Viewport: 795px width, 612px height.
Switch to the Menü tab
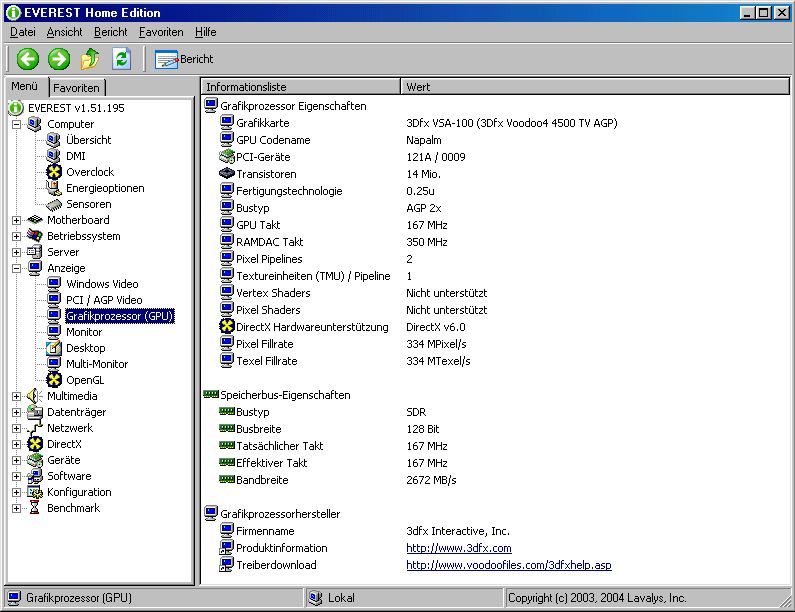click(25, 86)
